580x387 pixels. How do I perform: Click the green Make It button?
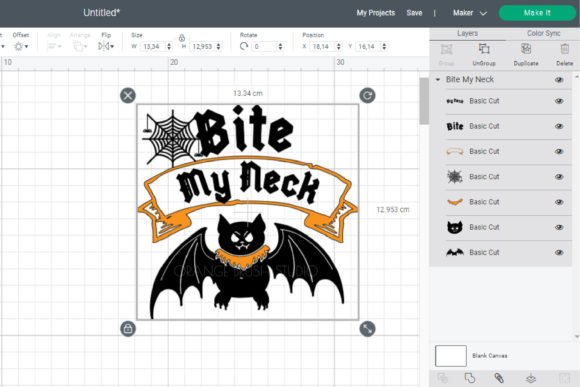point(537,13)
